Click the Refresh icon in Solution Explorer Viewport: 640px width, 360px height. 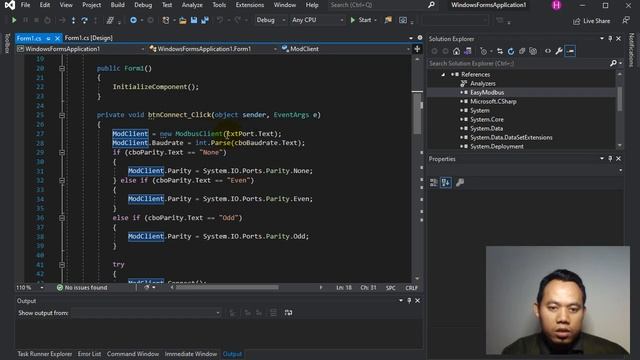pyautogui.click(x=511, y=51)
